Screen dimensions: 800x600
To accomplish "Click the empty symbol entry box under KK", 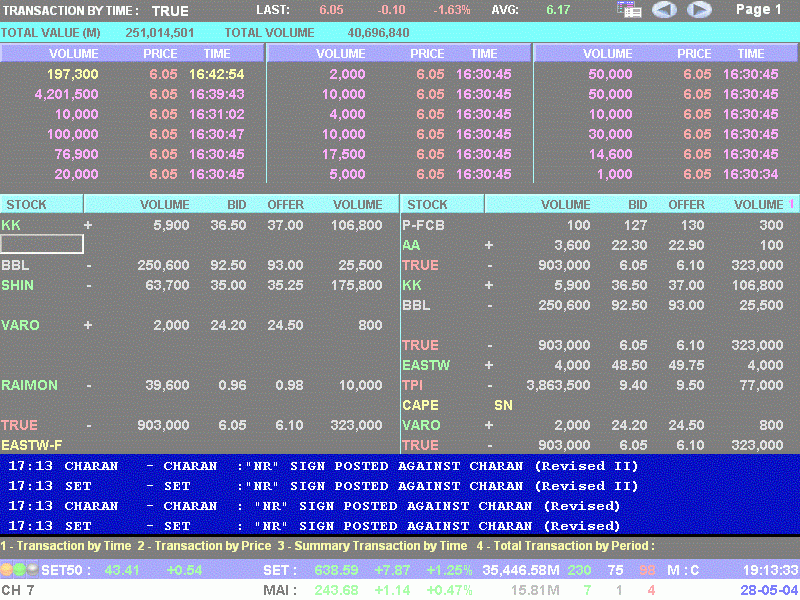I will (x=42, y=244).
